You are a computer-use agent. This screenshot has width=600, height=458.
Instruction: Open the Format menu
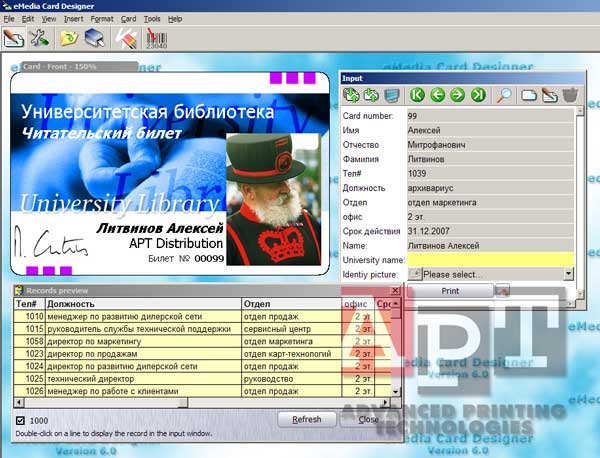(102, 19)
